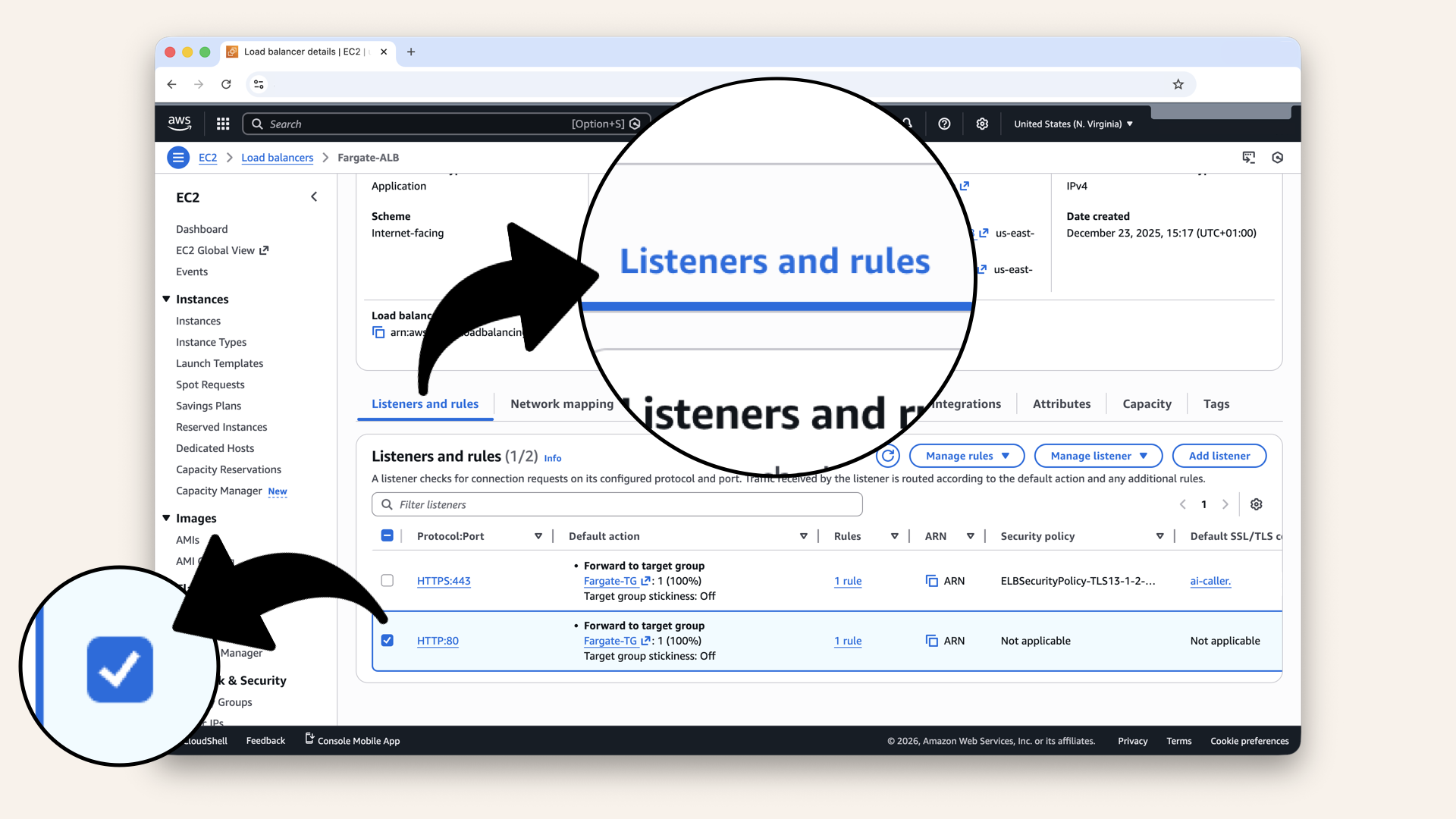Collapse the Instances section in the sidebar
This screenshot has width=1456, height=819.
click(167, 299)
